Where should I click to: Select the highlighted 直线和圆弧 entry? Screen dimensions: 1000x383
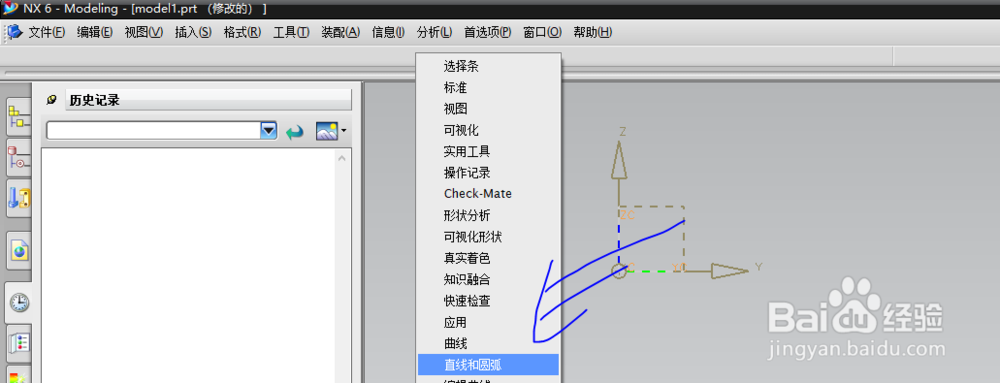pos(488,365)
